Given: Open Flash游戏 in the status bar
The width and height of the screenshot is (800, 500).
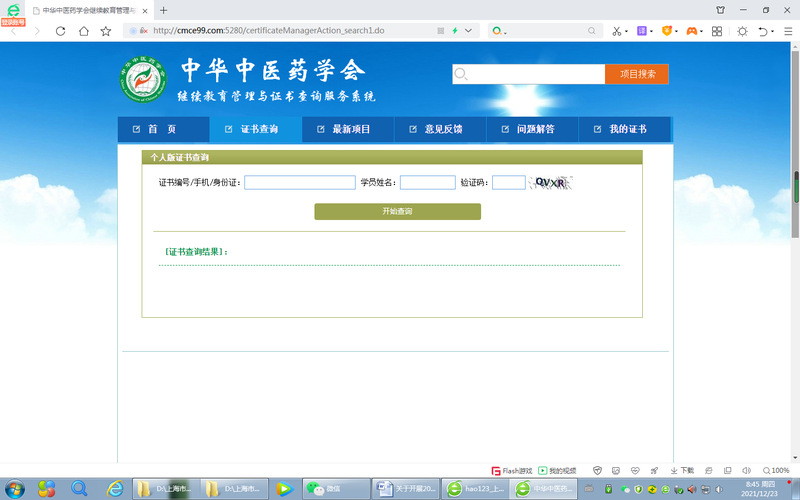Looking at the screenshot, I should [512, 470].
